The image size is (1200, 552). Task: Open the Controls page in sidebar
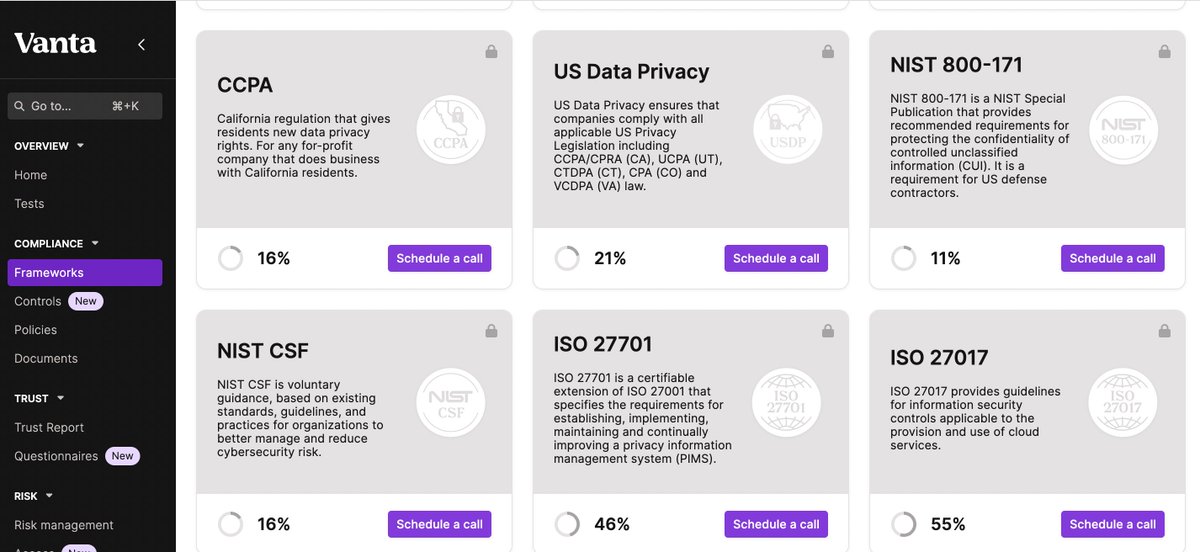click(x=38, y=301)
